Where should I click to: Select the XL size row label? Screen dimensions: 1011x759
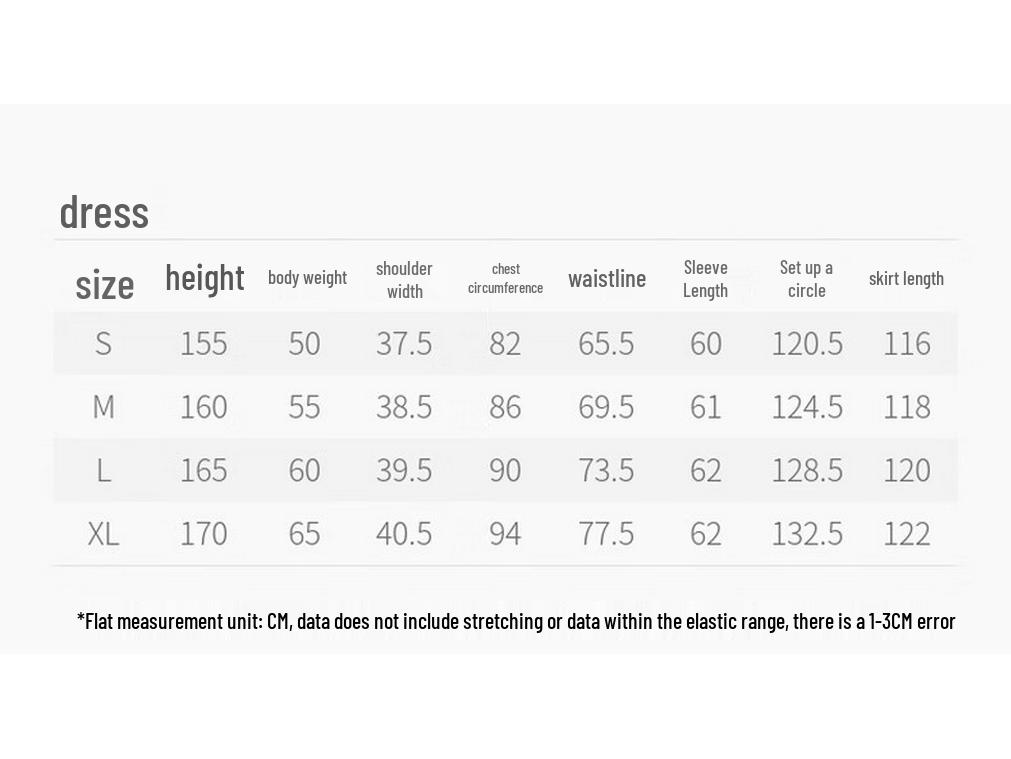pos(103,534)
